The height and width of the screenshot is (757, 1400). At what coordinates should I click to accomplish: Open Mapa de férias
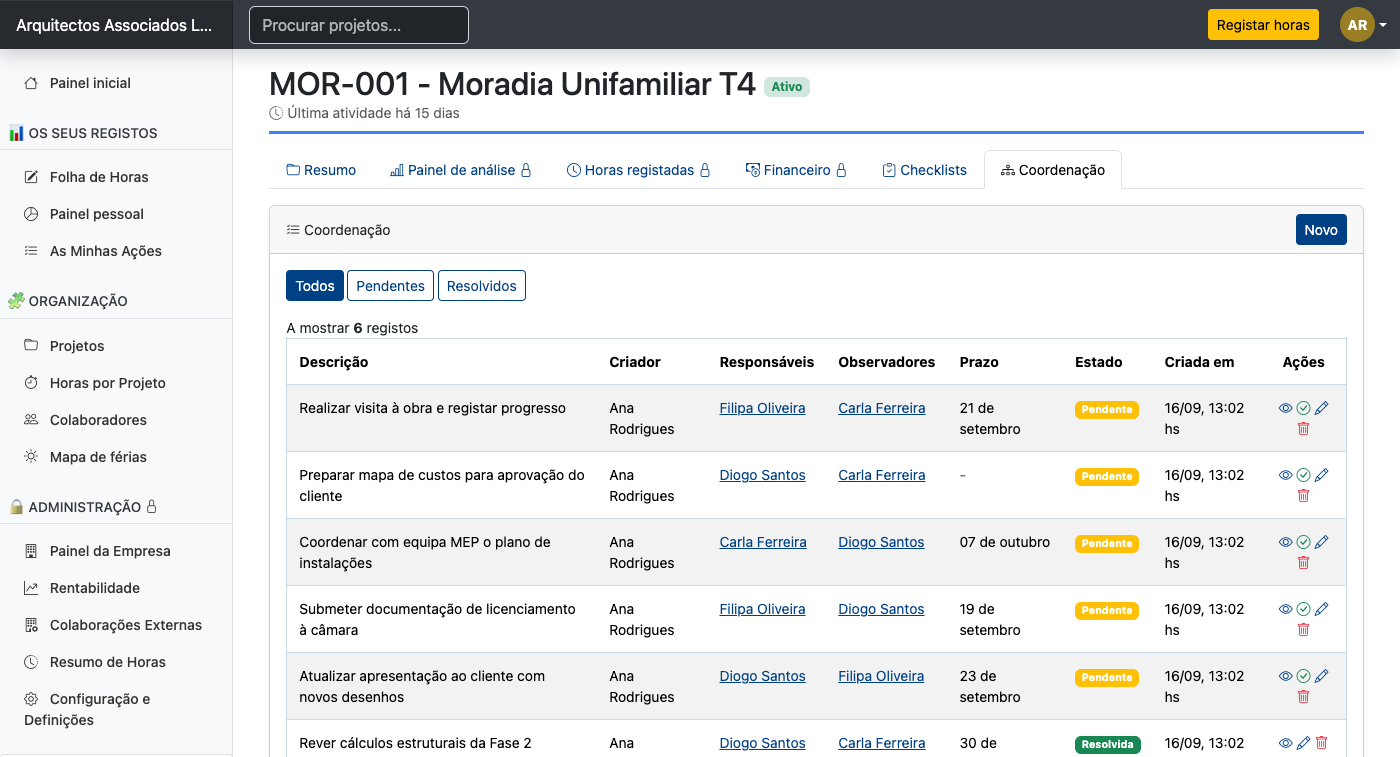tap(98, 457)
